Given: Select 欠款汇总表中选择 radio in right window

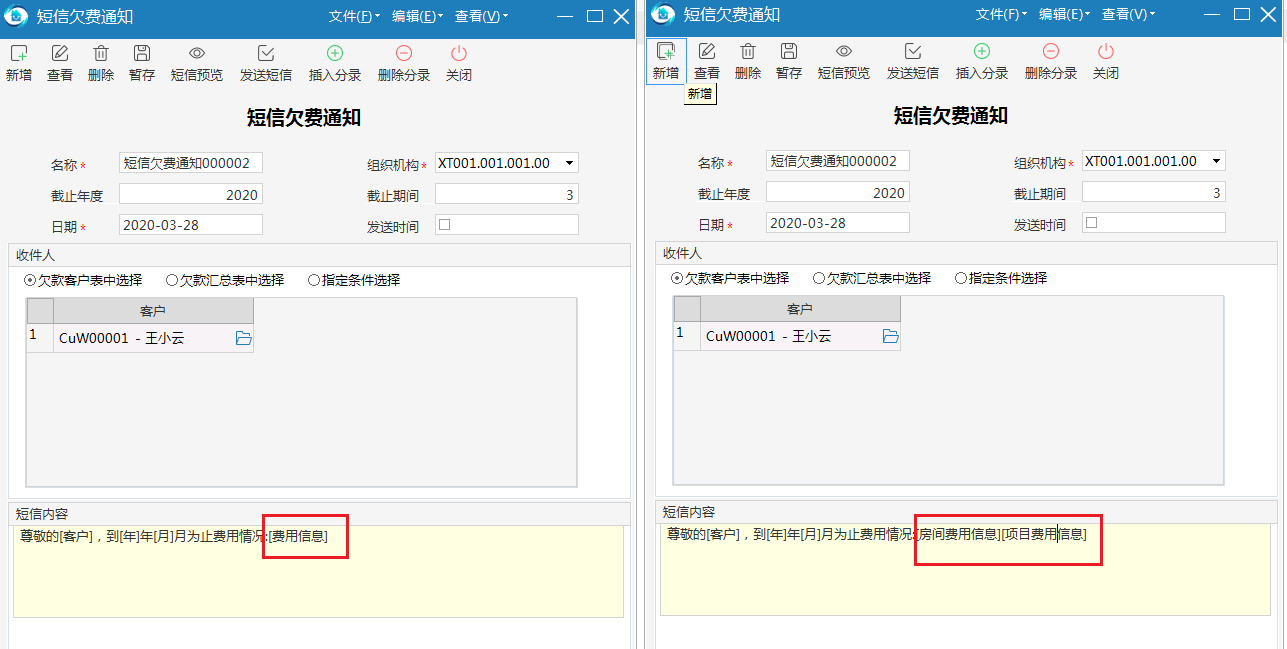Looking at the screenshot, I should click(819, 278).
